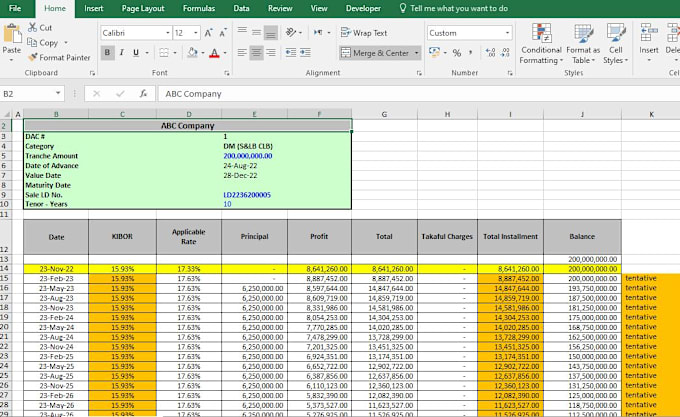Expand the Calibri font name dropdown

(167, 33)
